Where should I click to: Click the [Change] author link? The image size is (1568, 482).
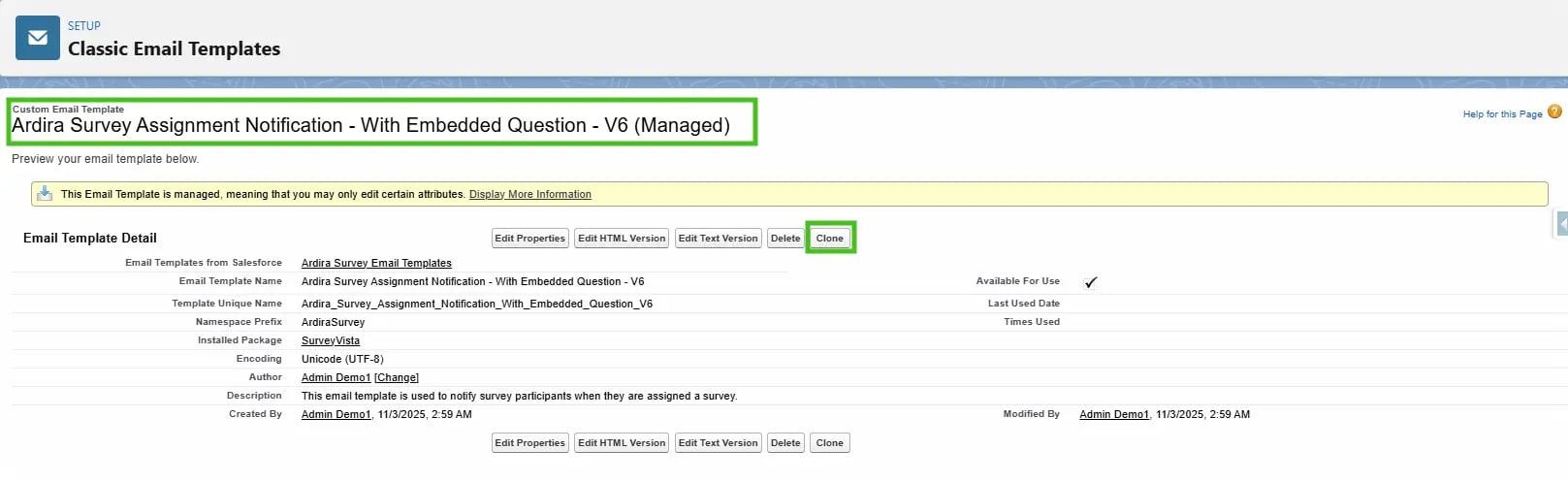[397, 377]
